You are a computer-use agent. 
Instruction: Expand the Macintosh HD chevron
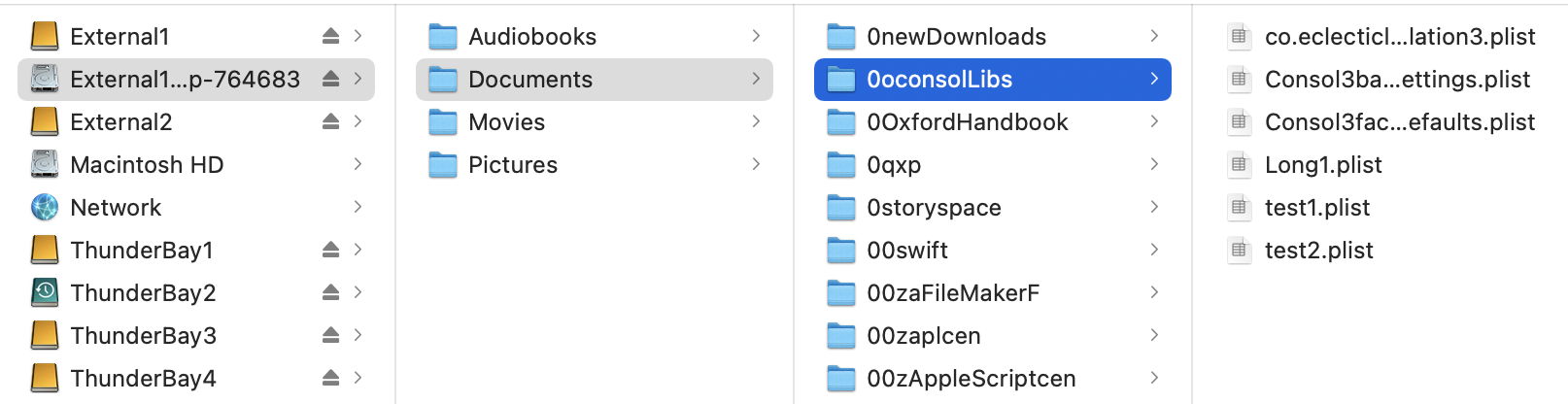[358, 164]
